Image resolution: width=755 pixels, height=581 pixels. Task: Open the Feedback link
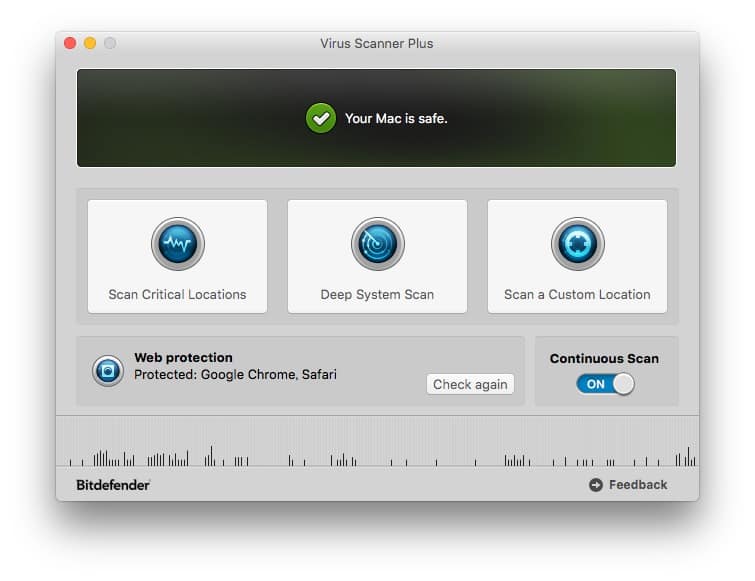(637, 485)
